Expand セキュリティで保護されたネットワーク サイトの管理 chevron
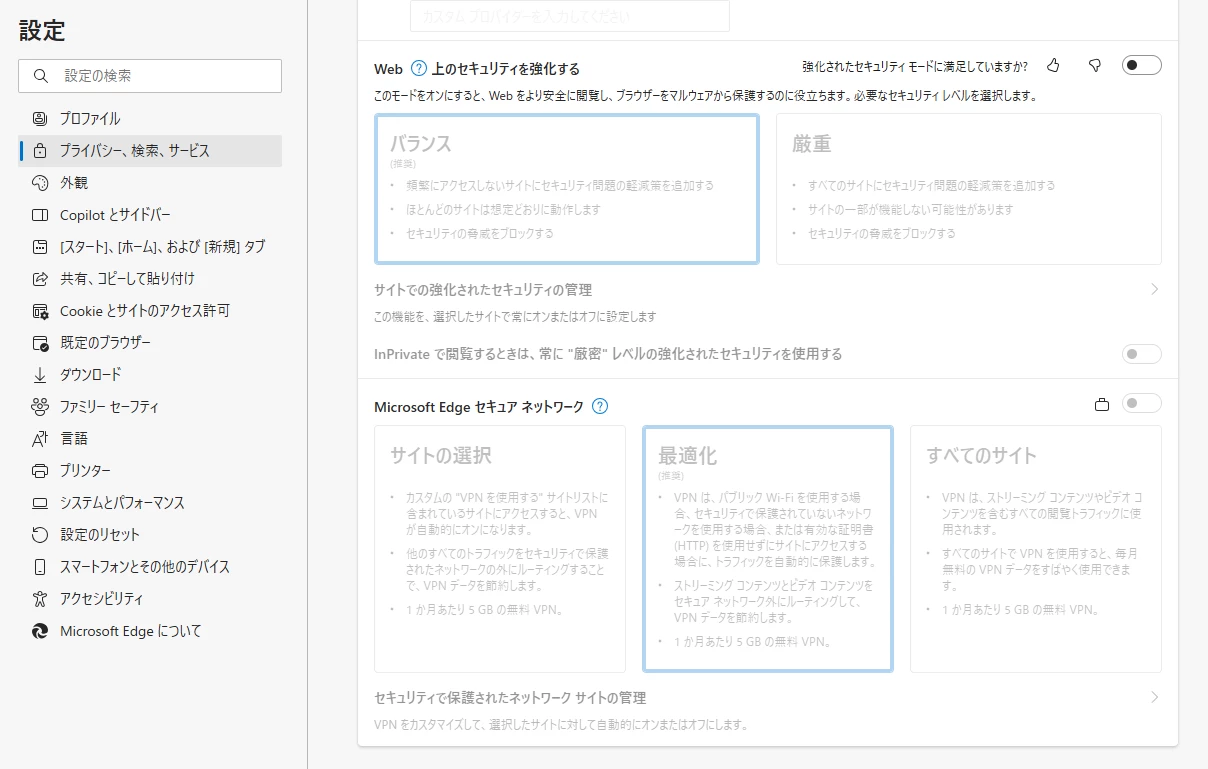 1155,698
